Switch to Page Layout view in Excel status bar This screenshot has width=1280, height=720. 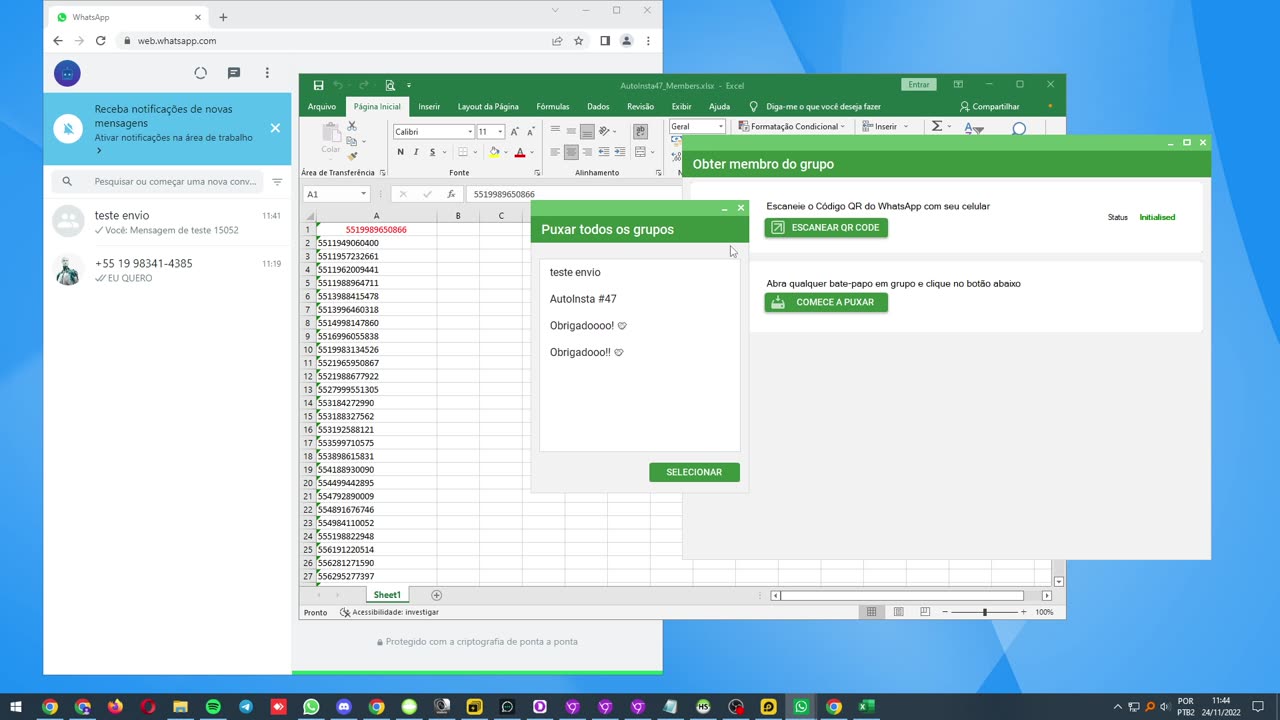click(x=898, y=612)
